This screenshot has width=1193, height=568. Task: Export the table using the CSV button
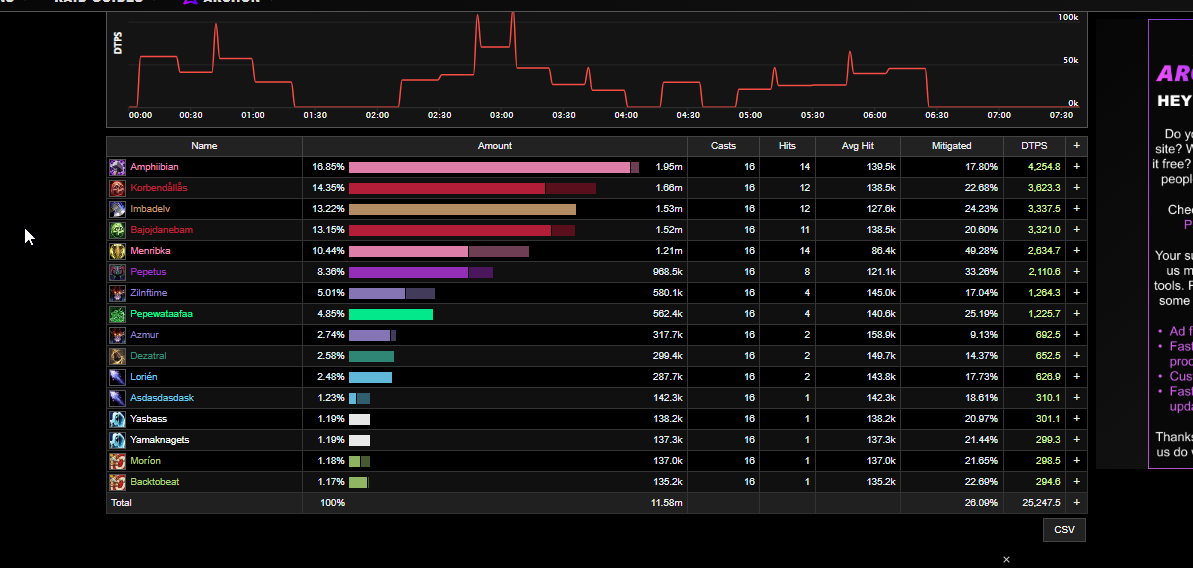point(1064,530)
